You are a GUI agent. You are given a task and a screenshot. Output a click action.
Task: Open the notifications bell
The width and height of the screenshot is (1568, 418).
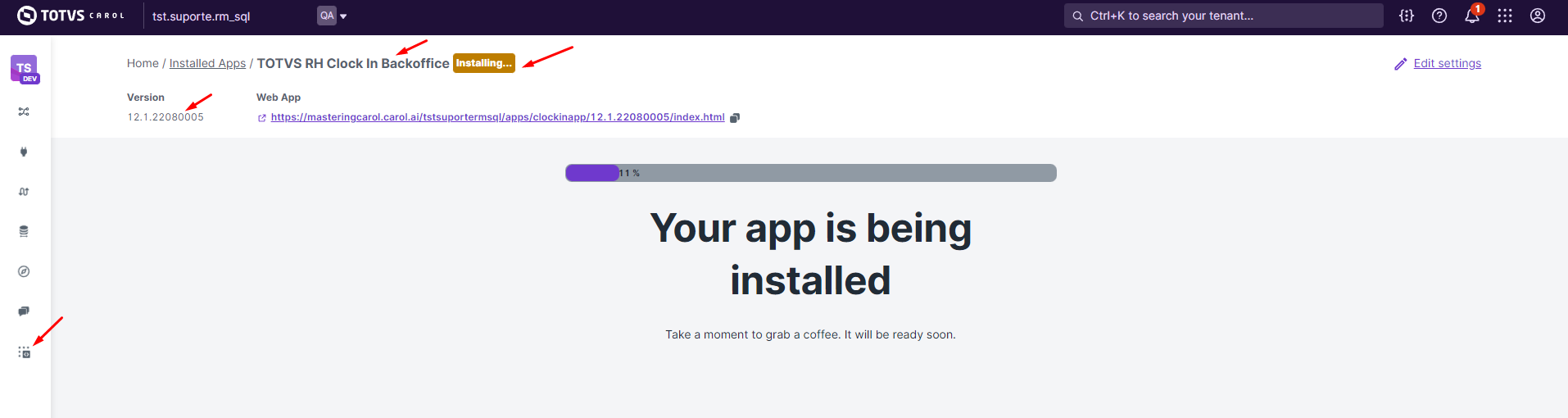1472,16
